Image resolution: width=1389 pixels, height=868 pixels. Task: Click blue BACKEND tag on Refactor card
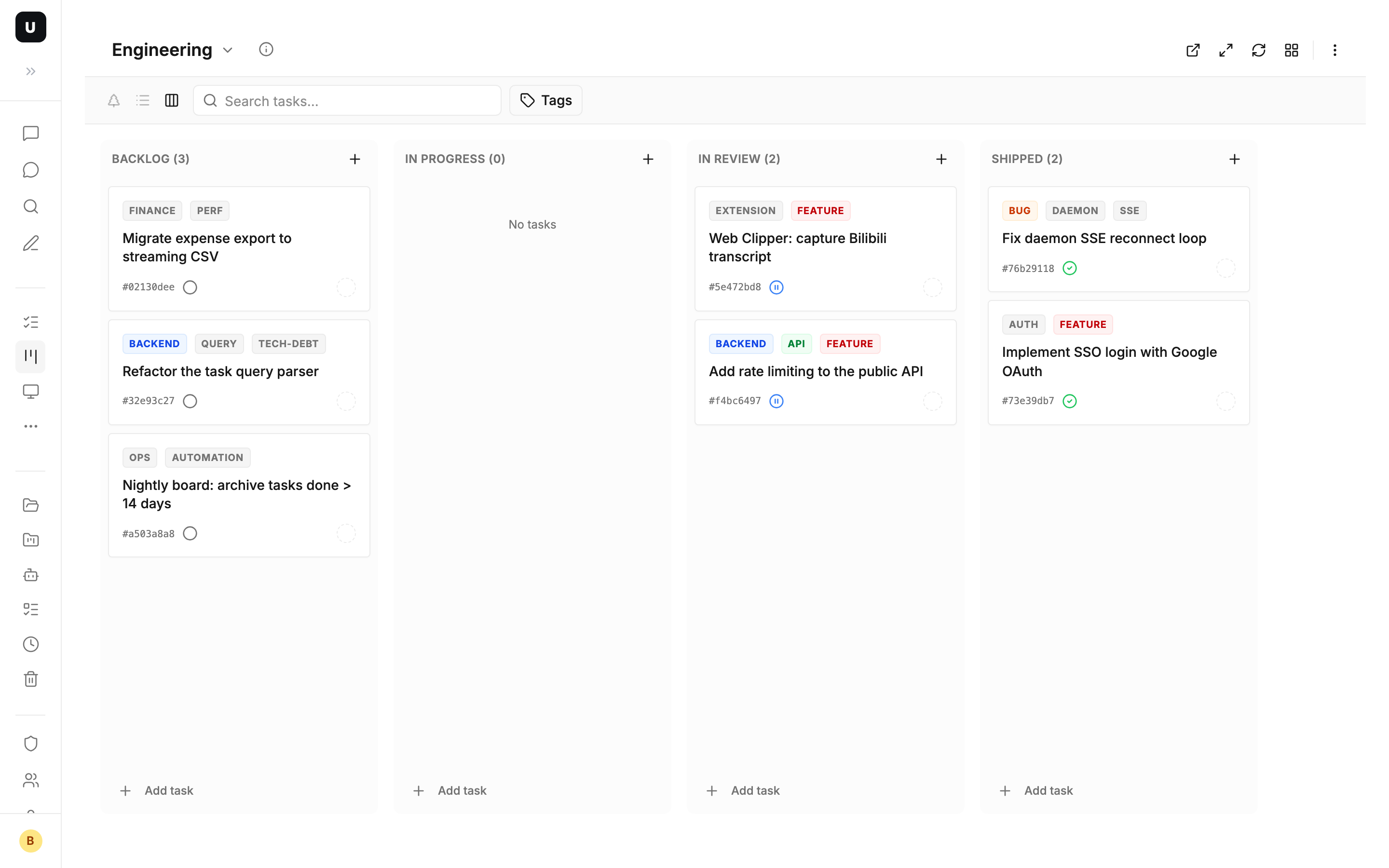point(154,344)
